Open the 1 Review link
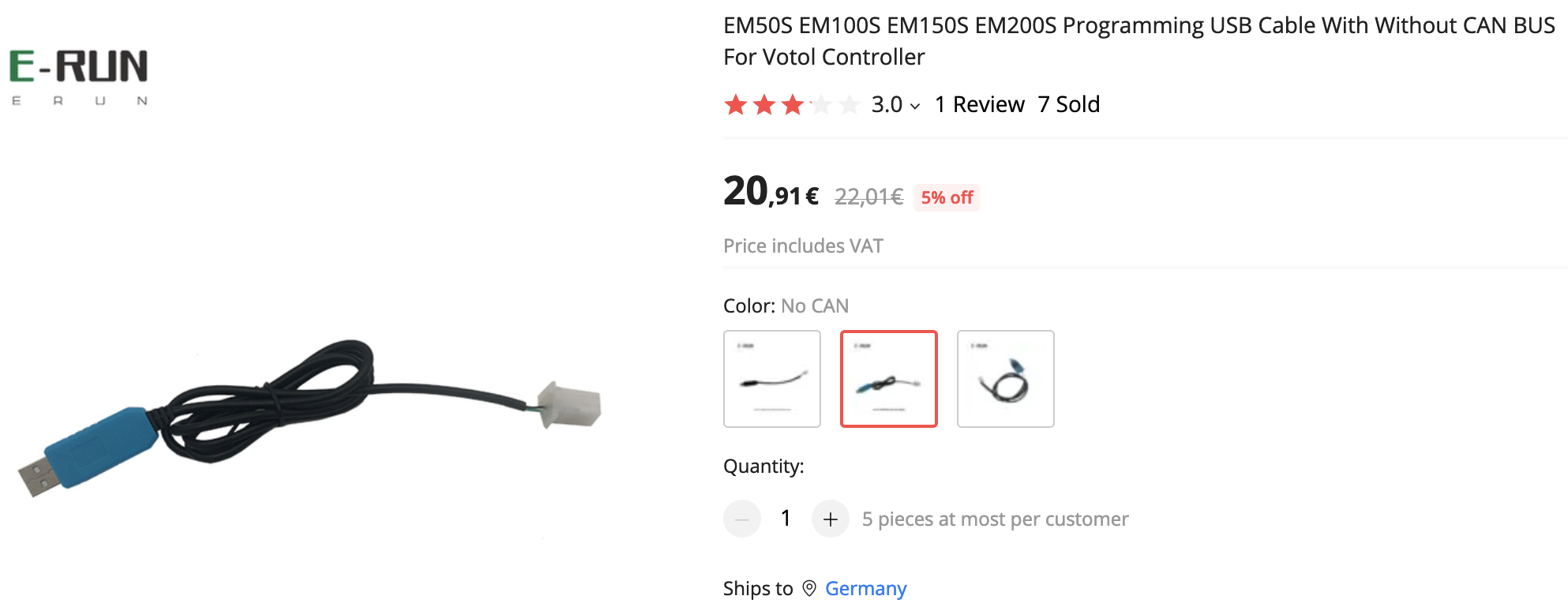 979,104
